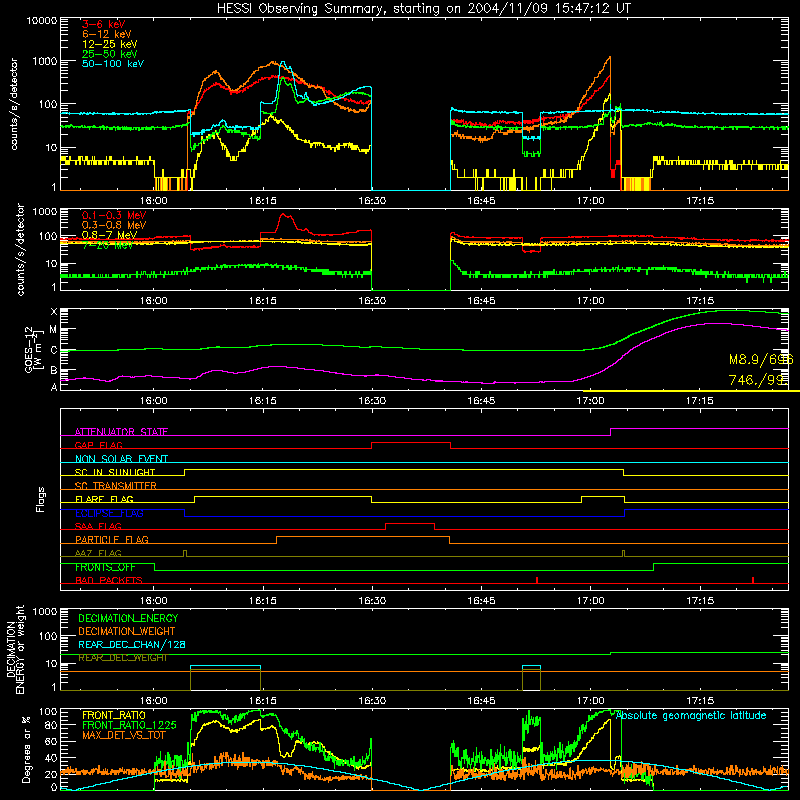
Task: Select the PARTICLE_FLAG label
Action: pos(112,539)
